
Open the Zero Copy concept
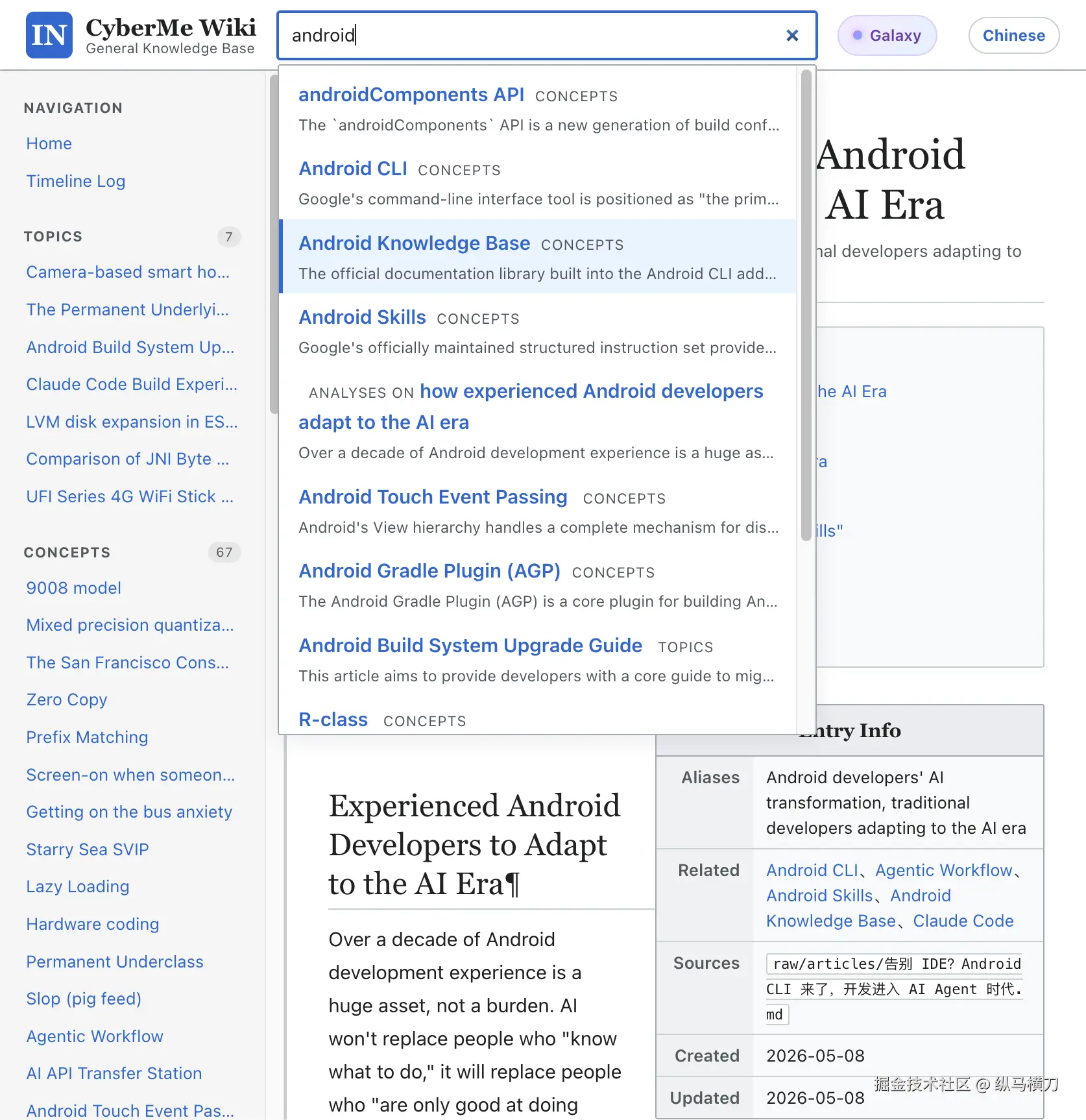67,700
